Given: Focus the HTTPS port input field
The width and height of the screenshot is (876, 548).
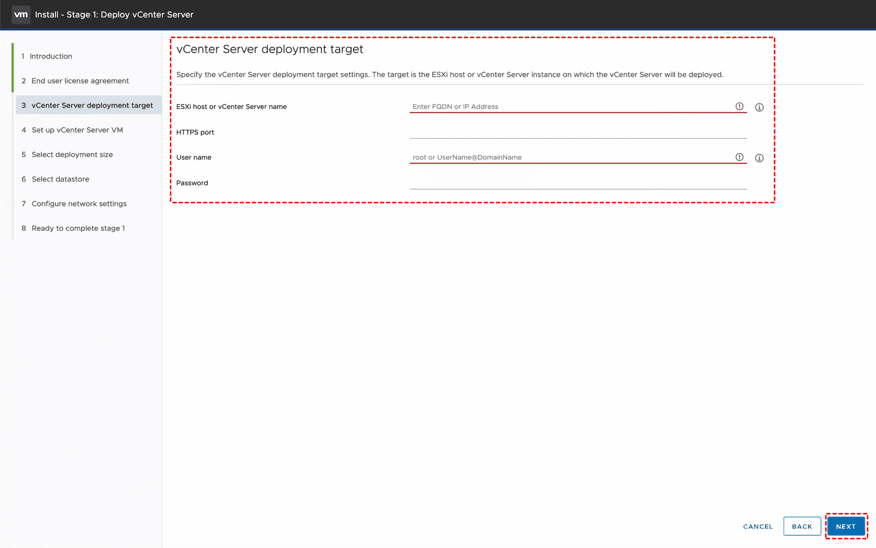Looking at the screenshot, I should (x=578, y=132).
